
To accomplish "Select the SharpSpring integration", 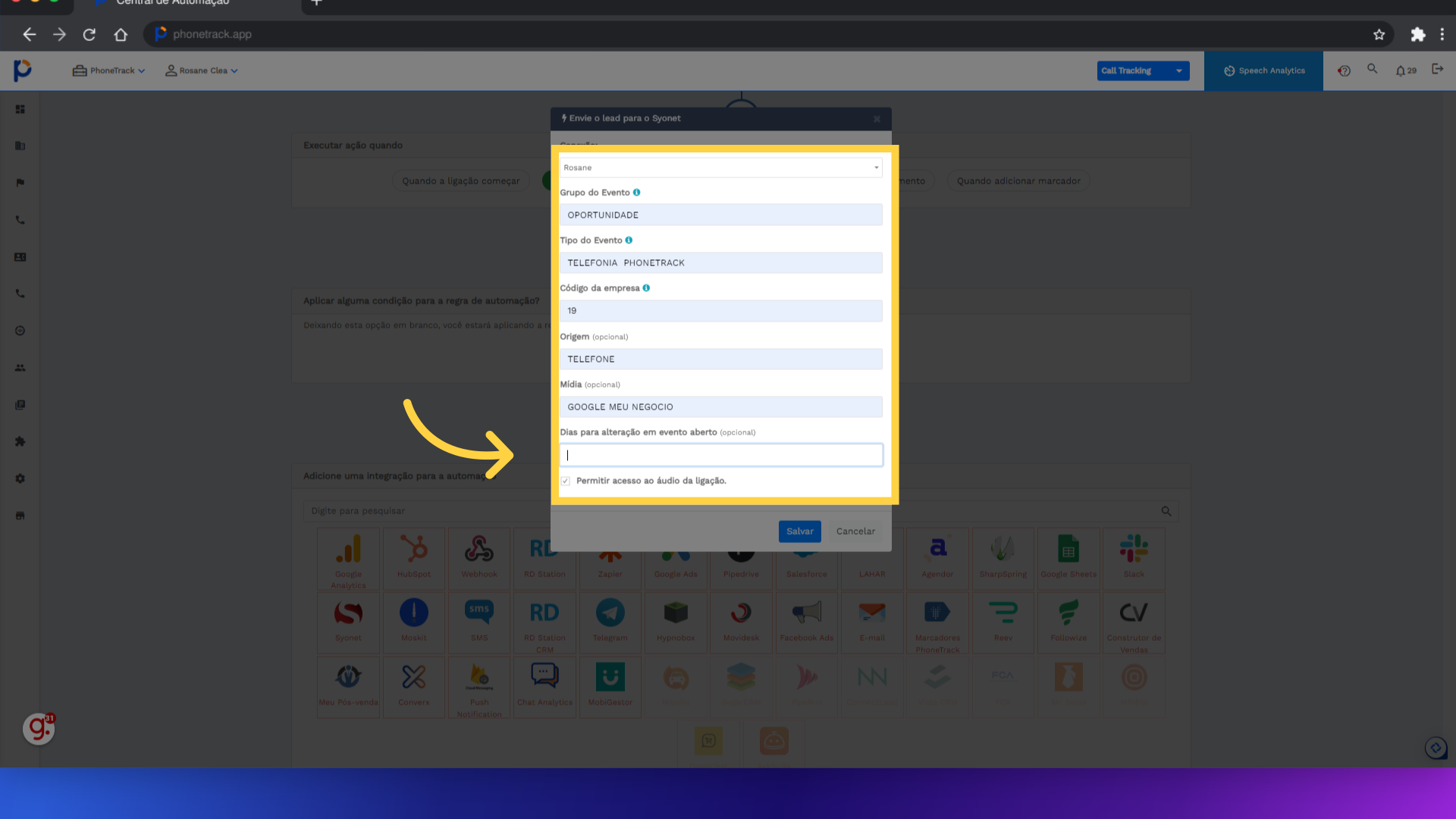I will point(1003,560).
